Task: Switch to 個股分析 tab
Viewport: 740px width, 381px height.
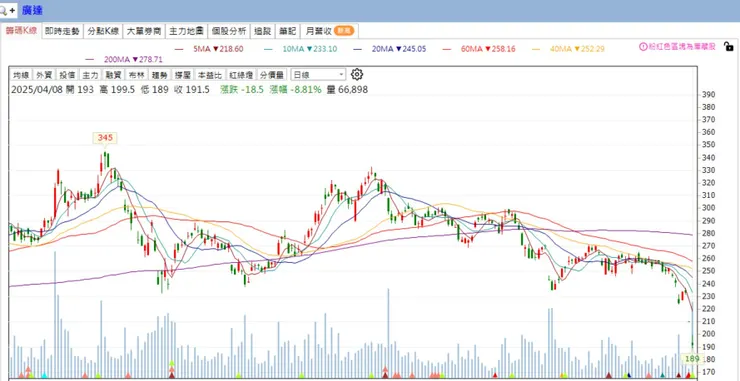Action: coord(228,31)
